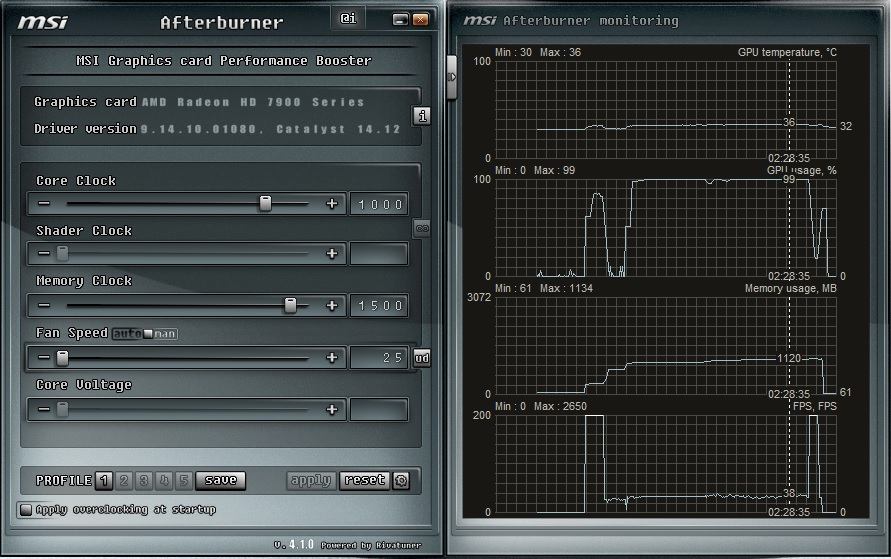Click Core Clock value field 1000
Screen dimensions: 891x559
[379, 204]
